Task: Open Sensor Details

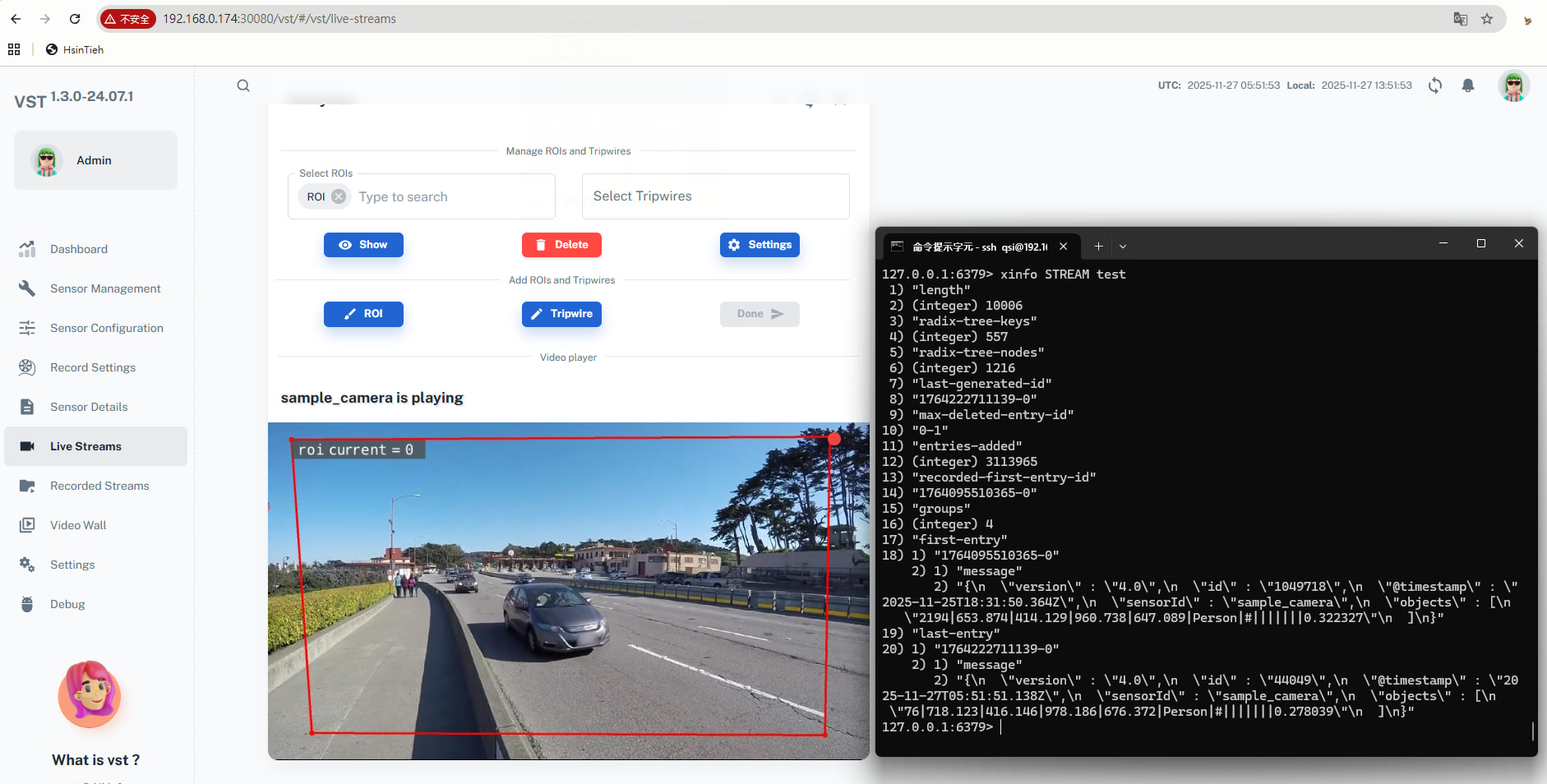Action: 95,407
